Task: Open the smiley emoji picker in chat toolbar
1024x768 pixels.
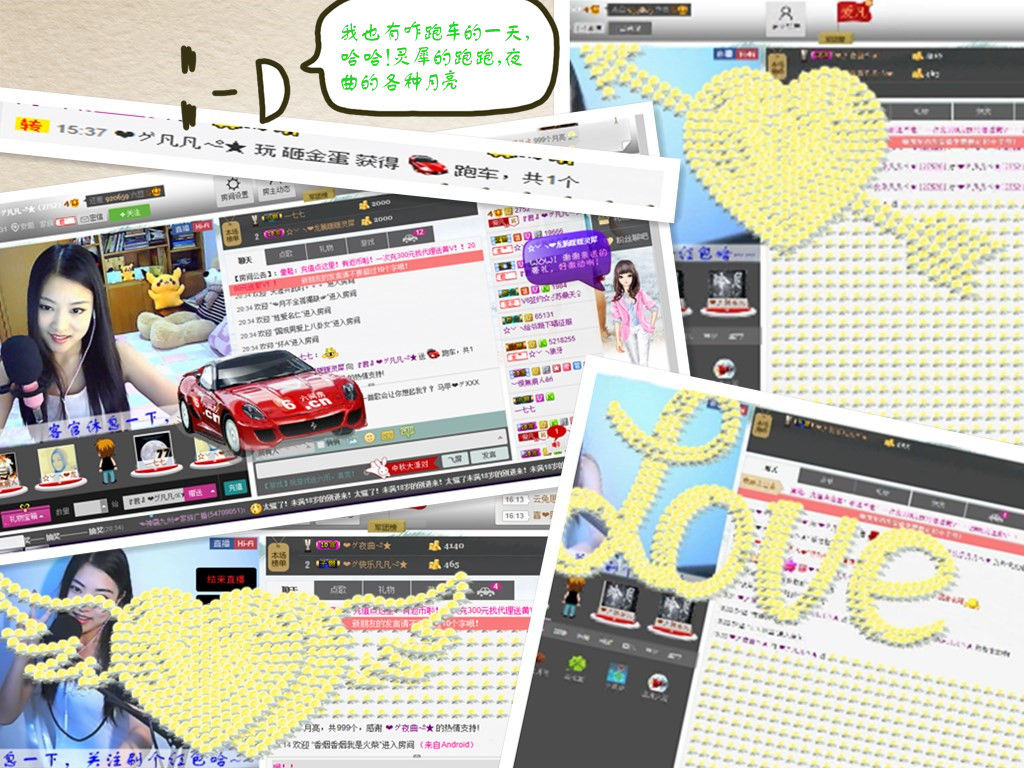Action: [x=370, y=437]
